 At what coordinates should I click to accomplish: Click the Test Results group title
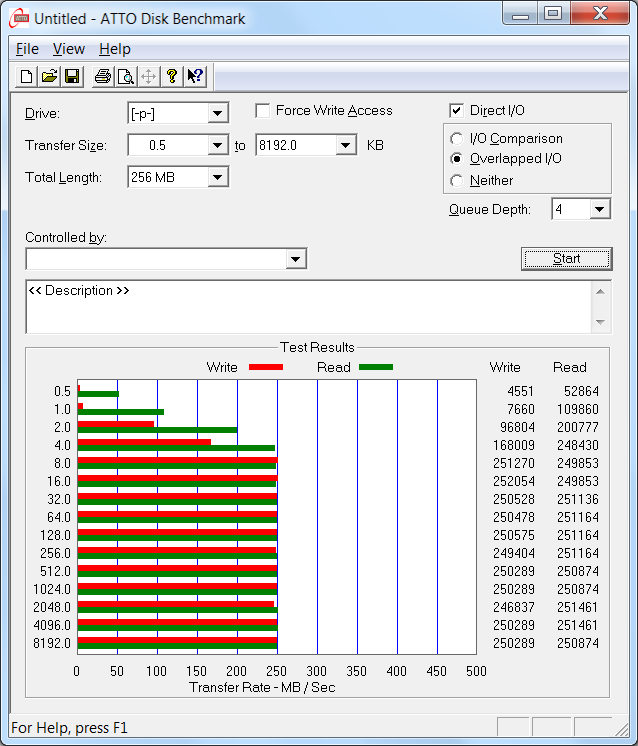(317, 347)
